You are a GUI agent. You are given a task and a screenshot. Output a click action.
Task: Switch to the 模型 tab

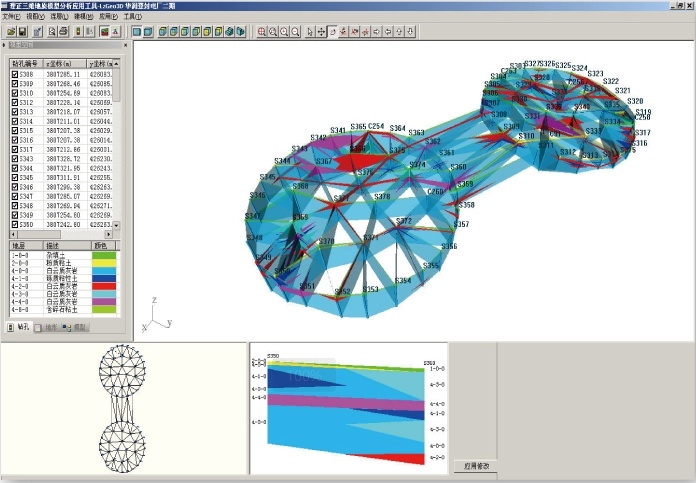(x=76, y=327)
